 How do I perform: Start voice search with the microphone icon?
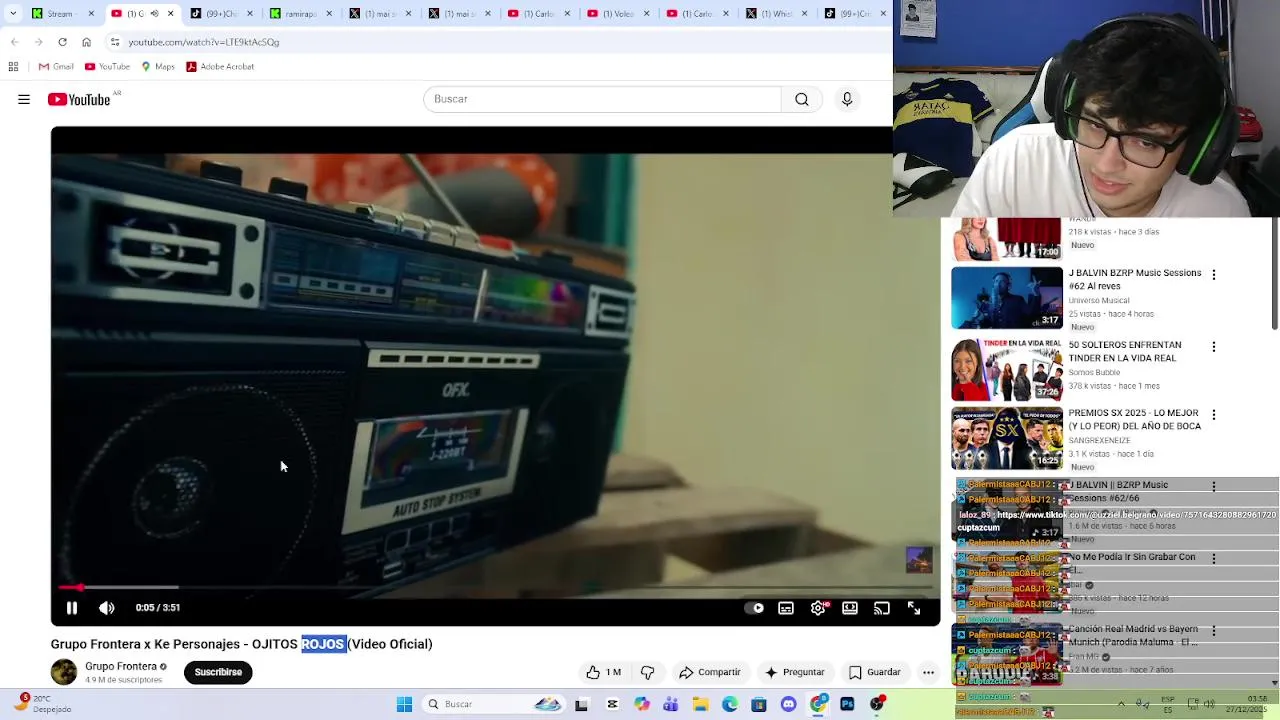click(847, 99)
